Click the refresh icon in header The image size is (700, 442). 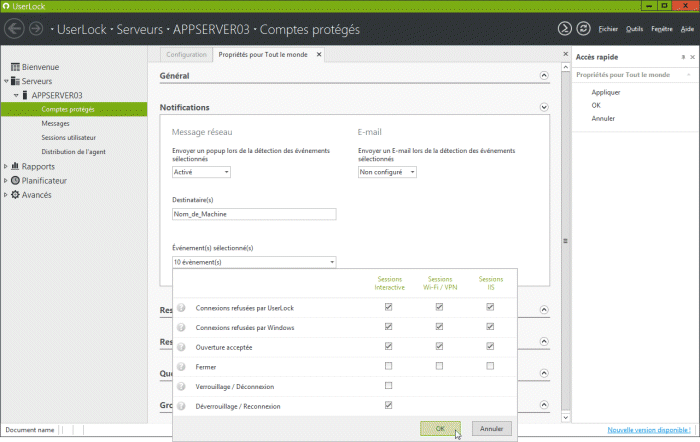(583, 29)
